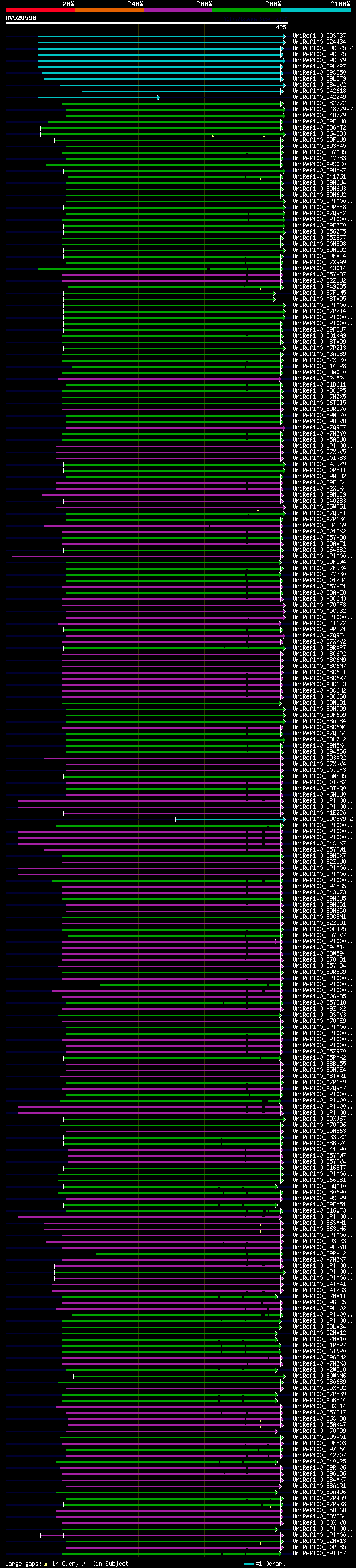Select hit label UniRef100_C4J9Z9
Image resolution: width=356 pixels, height=1568 pixels.
(319, 464)
